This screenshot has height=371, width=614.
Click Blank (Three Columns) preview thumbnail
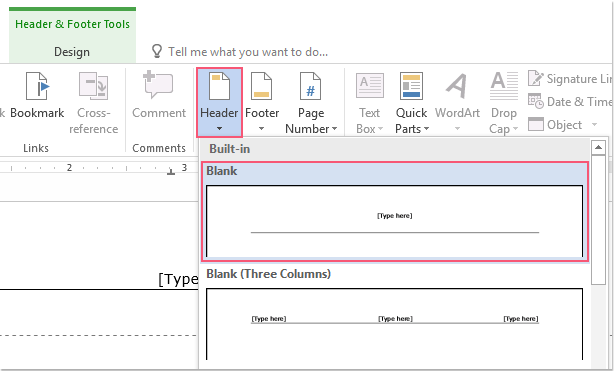[x=395, y=324]
